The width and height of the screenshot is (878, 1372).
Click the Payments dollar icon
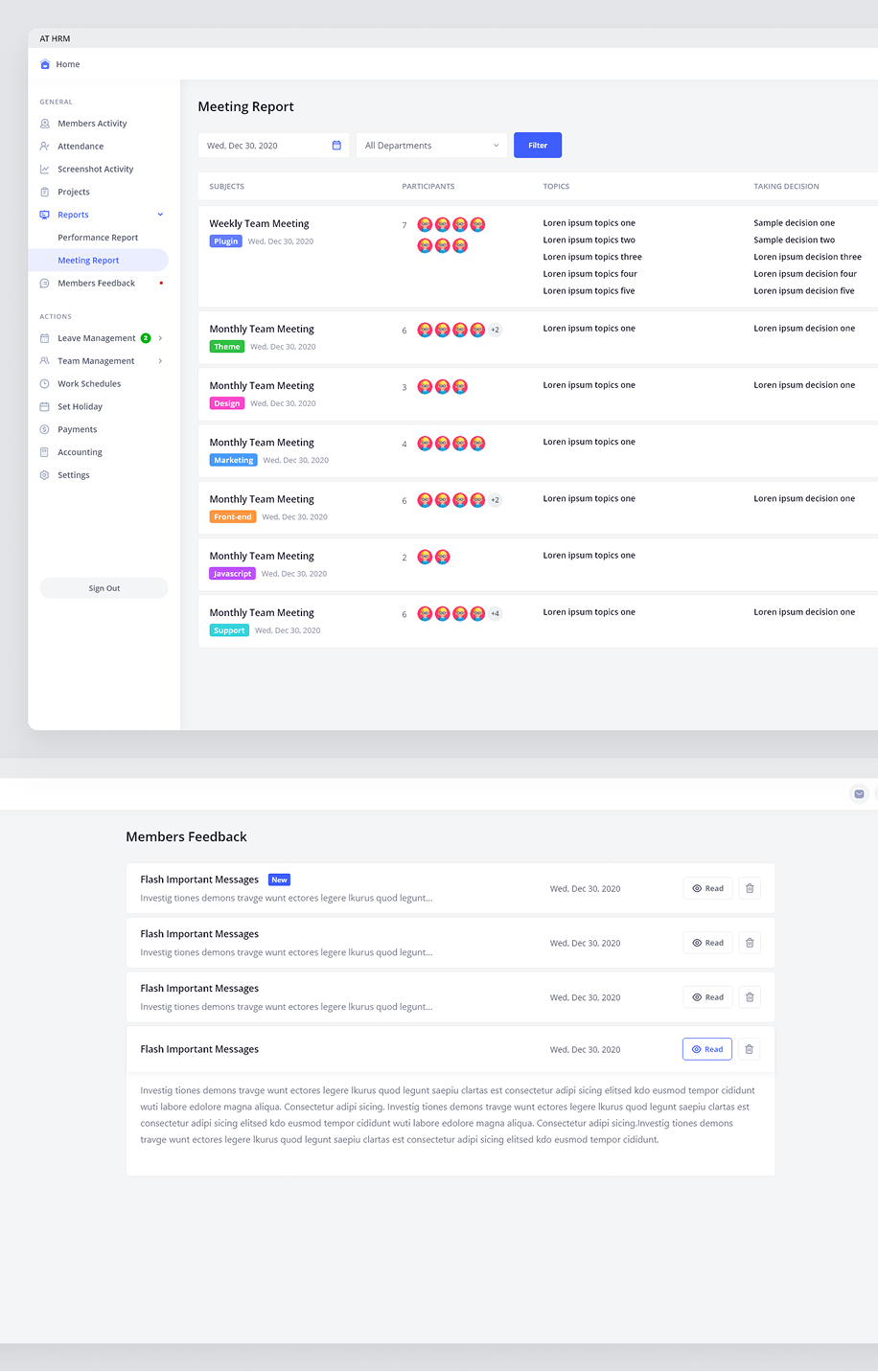click(44, 429)
